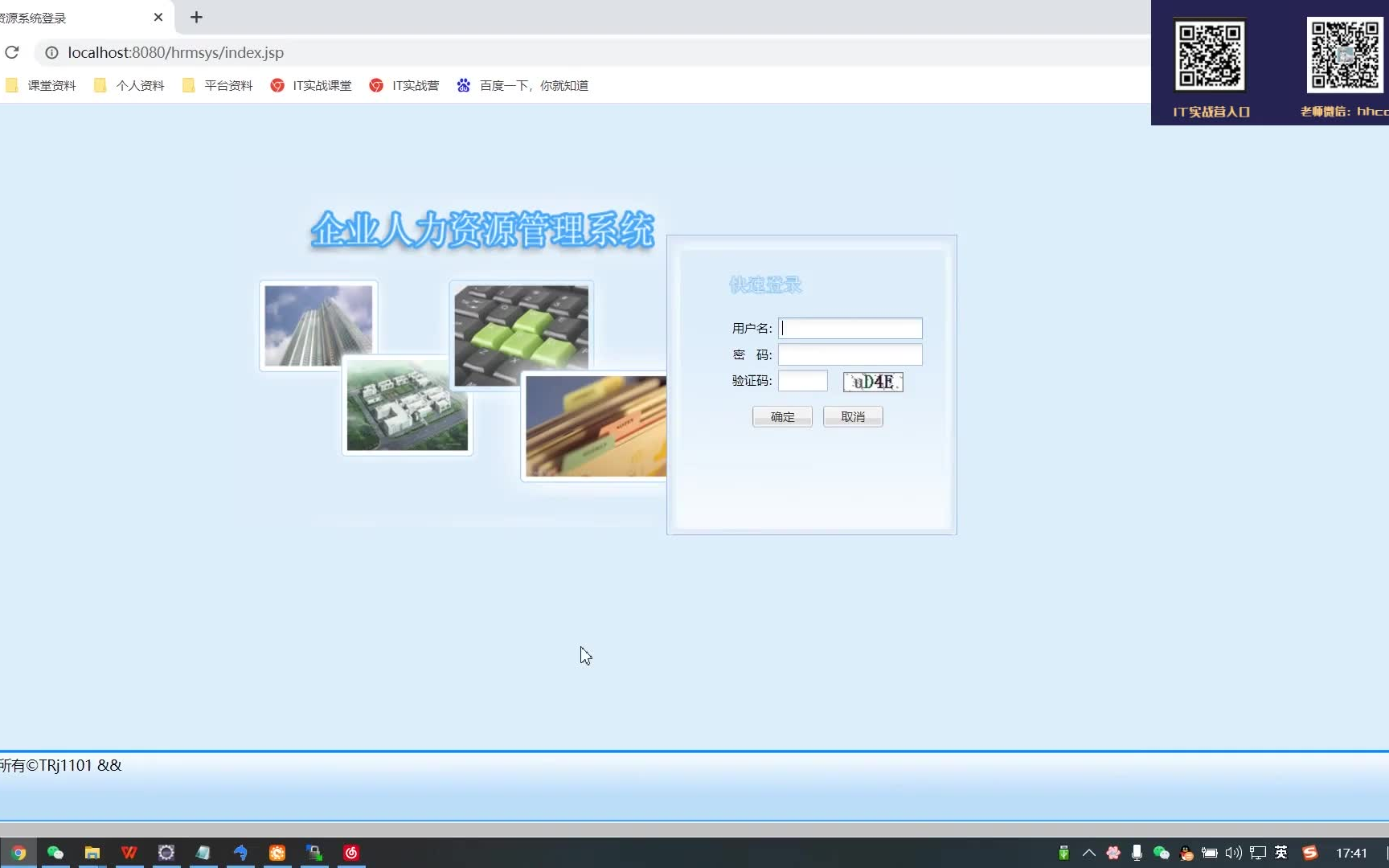
Task: Click the network tray icon
Action: pyautogui.click(x=1258, y=853)
